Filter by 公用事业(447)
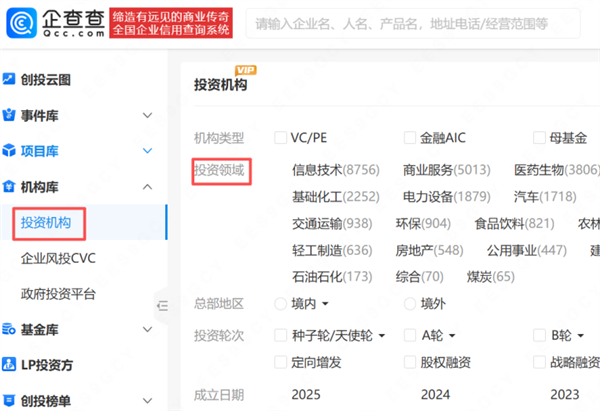The height and width of the screenshot is (411, 600). [527, 251]
